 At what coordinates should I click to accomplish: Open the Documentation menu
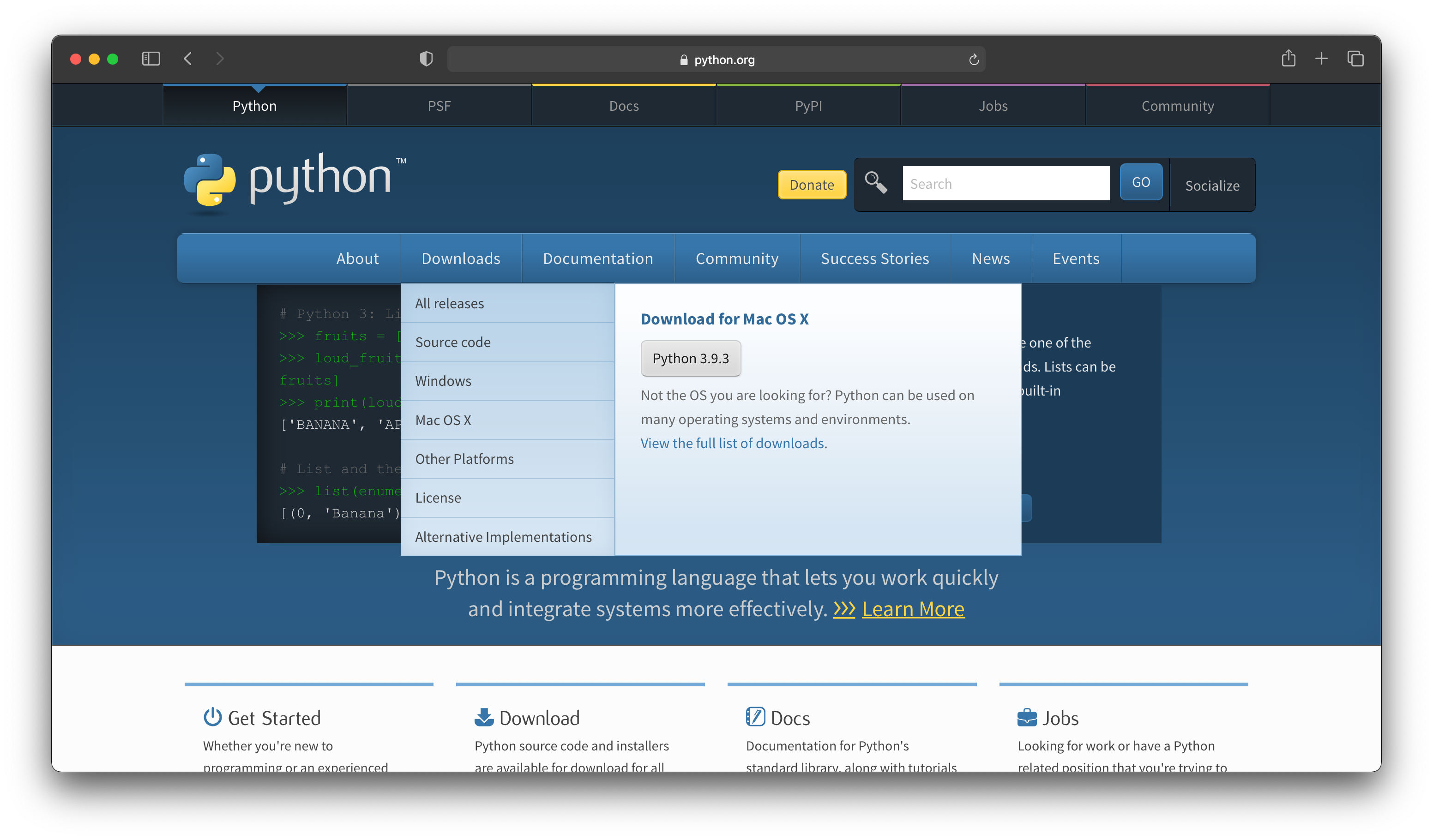[598, 258]
